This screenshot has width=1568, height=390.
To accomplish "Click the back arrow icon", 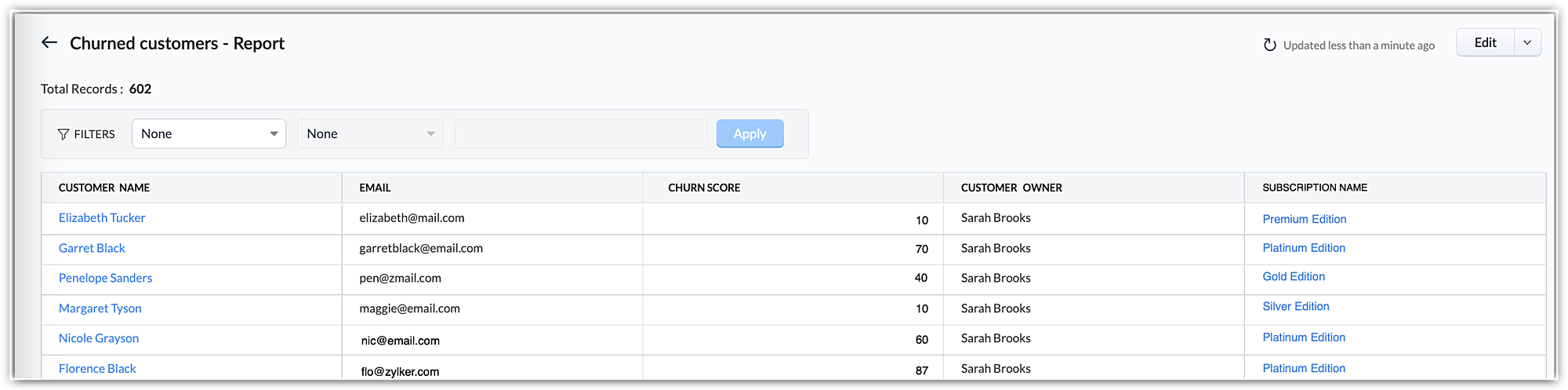I will (x=49, y=43).
